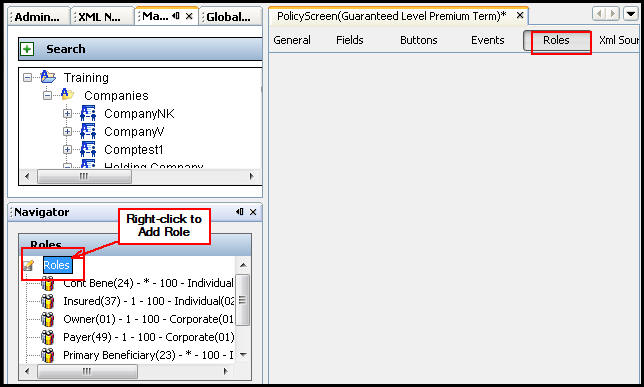Image resolution: width=644 pixels, height=387 pixels.
Task: Select Comptest1 in the tree
Action: 133,150
